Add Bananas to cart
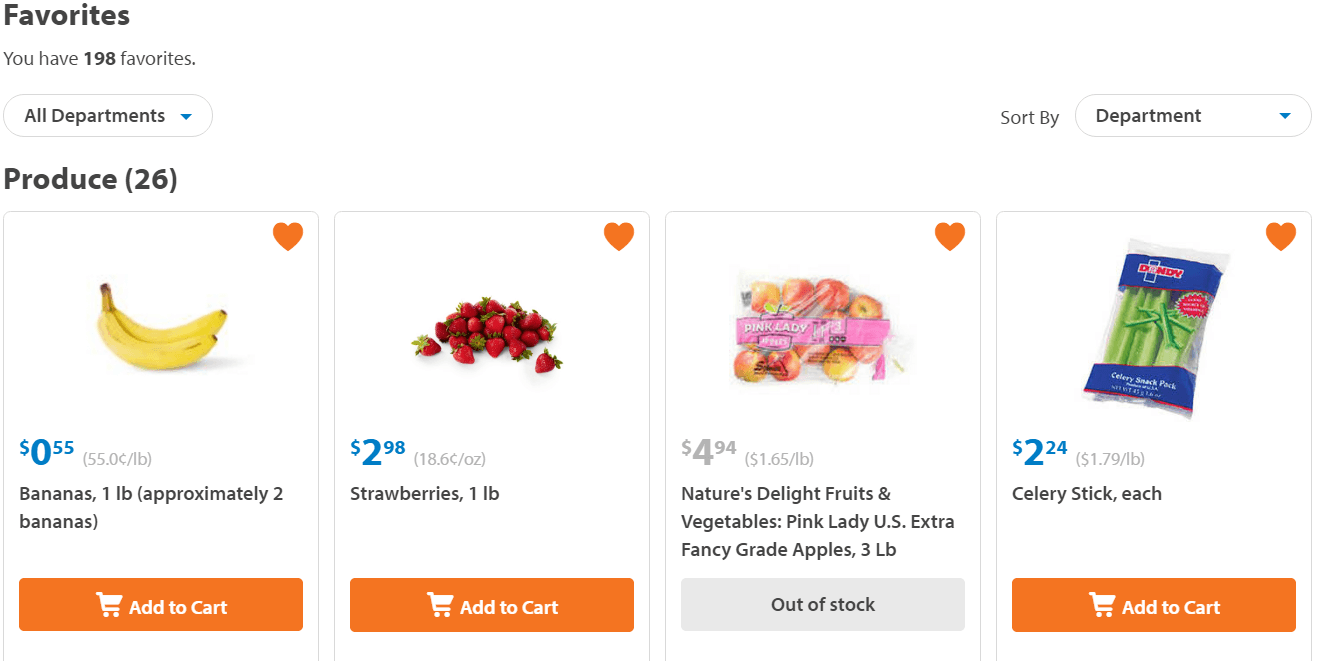The image size is (1325, 661). 160,604
